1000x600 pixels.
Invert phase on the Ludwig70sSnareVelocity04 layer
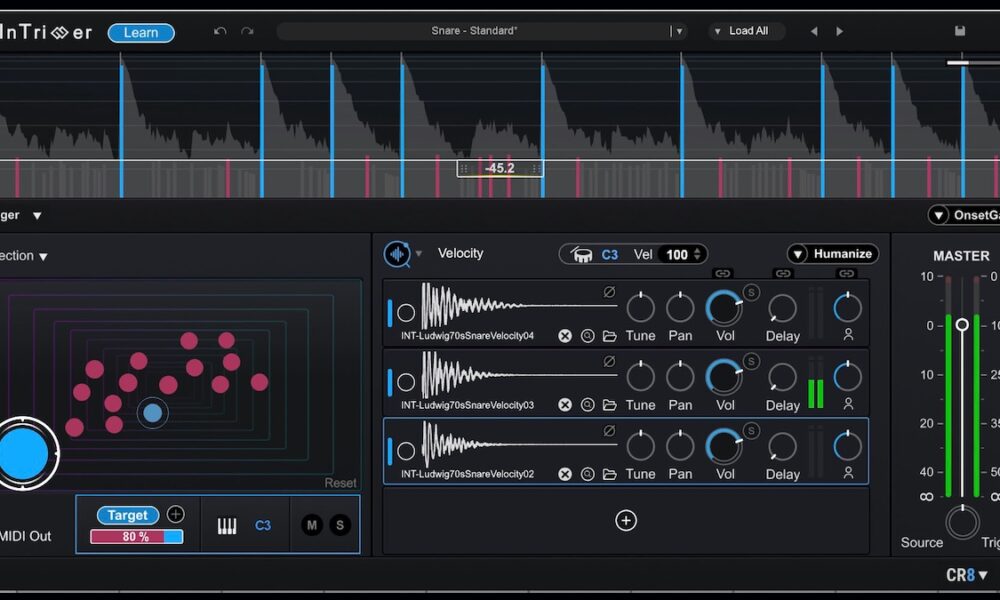click(x=609, y=292)
